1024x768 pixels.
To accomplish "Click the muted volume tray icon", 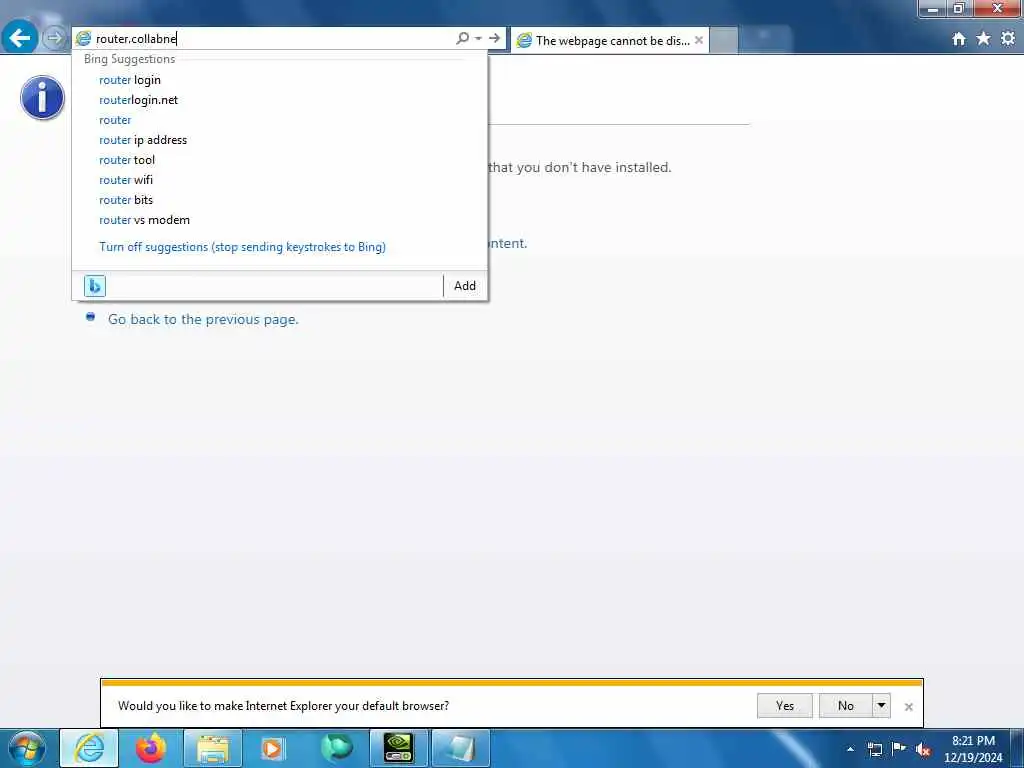I will [923, 749].
